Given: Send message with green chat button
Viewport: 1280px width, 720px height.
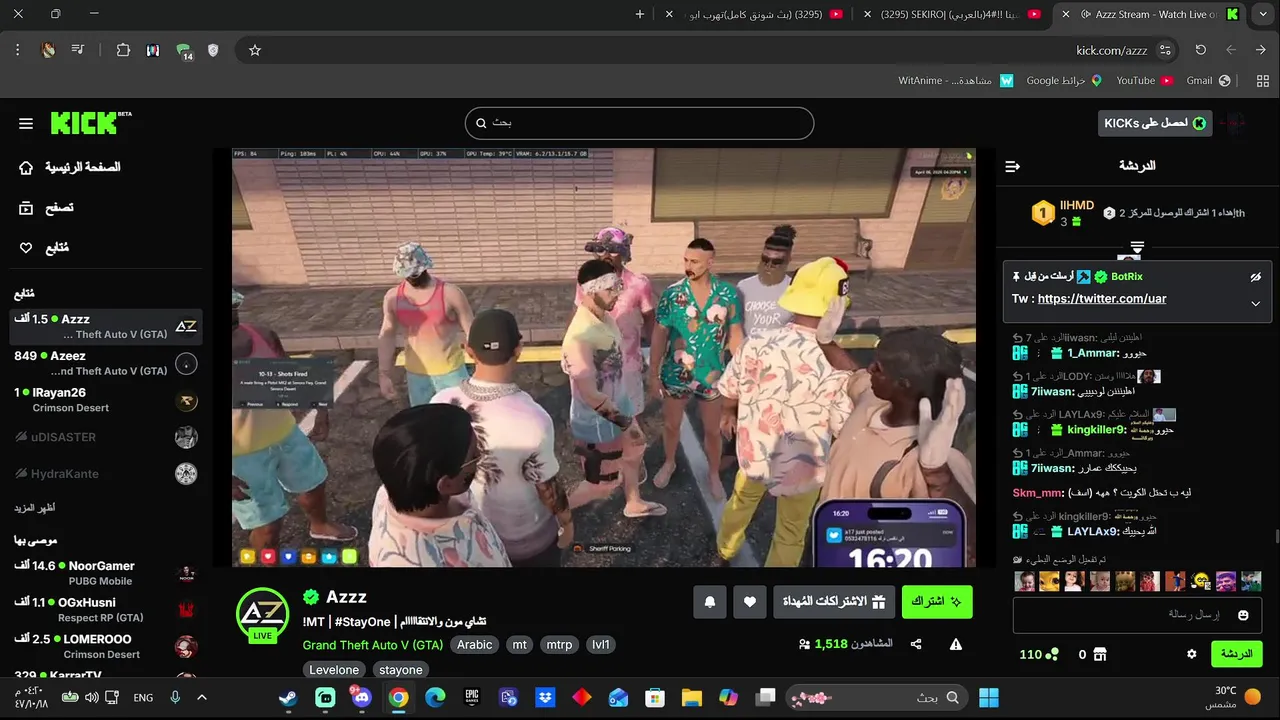Looking at the screenshot, I should [x=1236, y=654].
